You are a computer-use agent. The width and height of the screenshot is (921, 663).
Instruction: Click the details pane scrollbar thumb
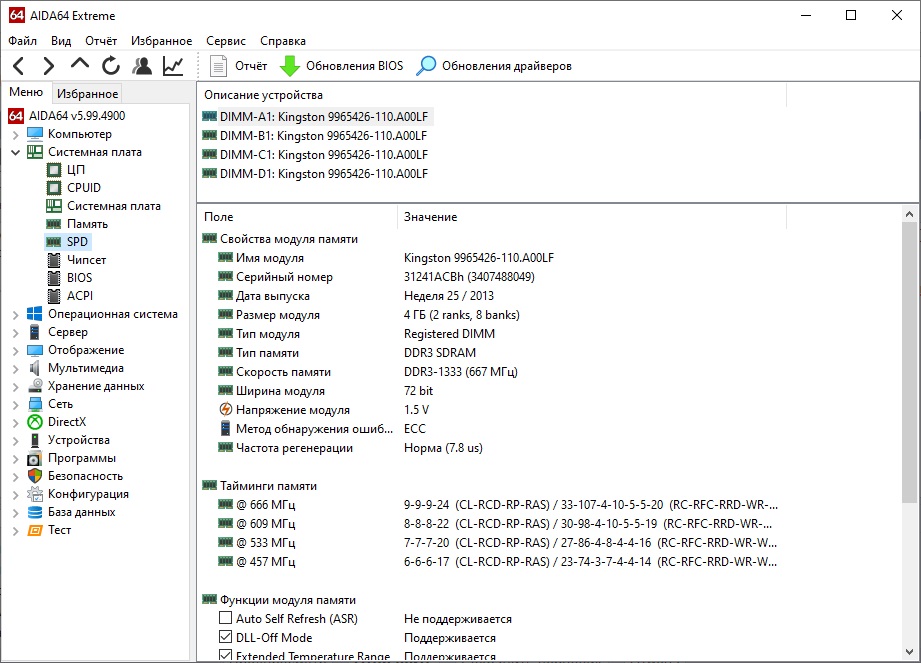909,362
